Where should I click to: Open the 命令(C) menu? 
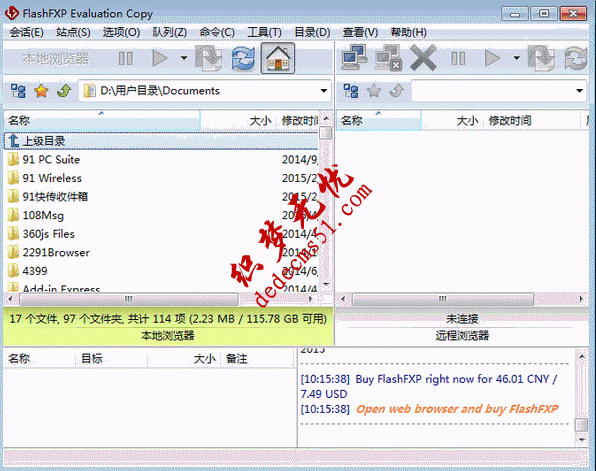click(x=217, y=32)
